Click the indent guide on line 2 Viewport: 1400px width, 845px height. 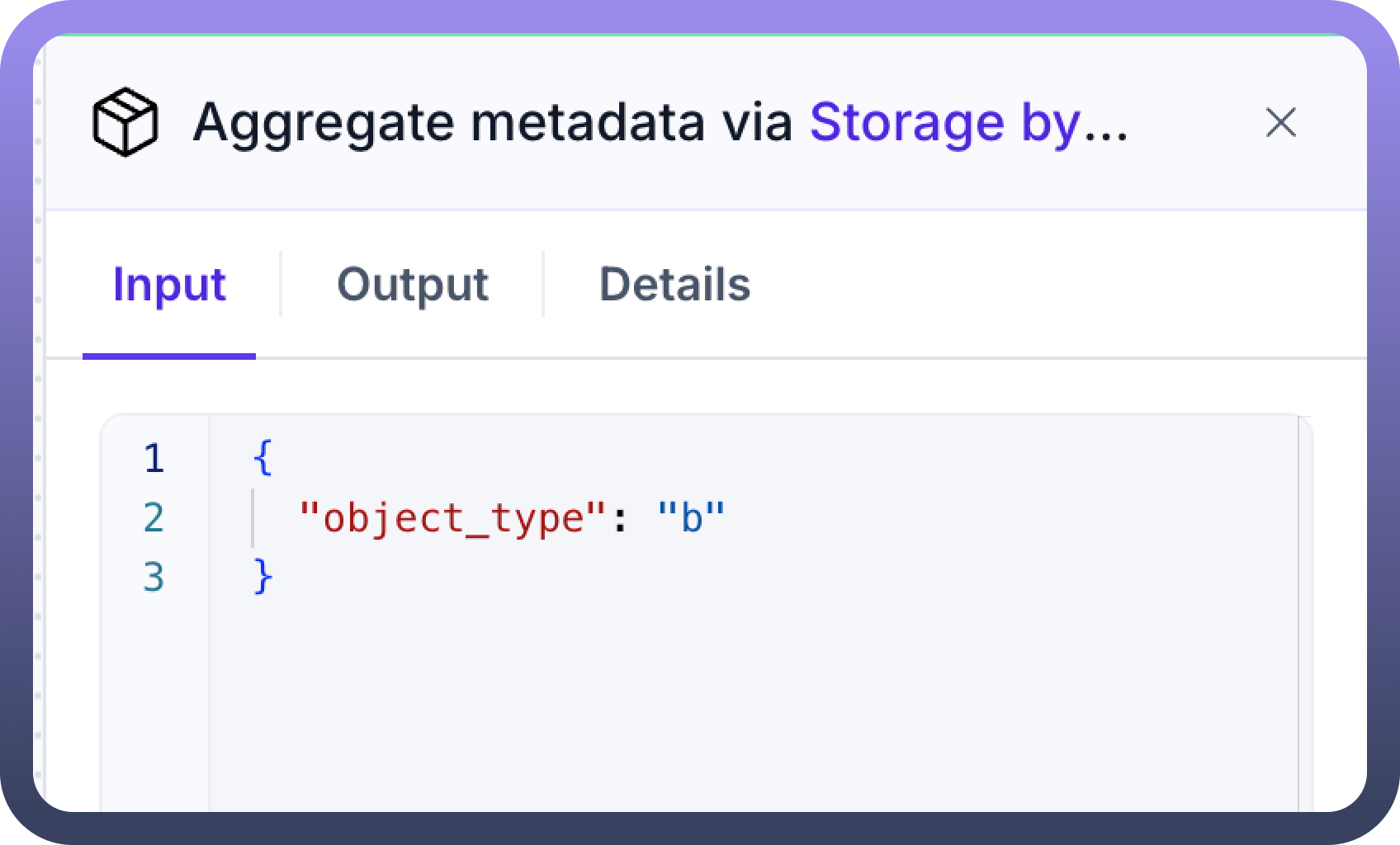[x=253, y=518]
